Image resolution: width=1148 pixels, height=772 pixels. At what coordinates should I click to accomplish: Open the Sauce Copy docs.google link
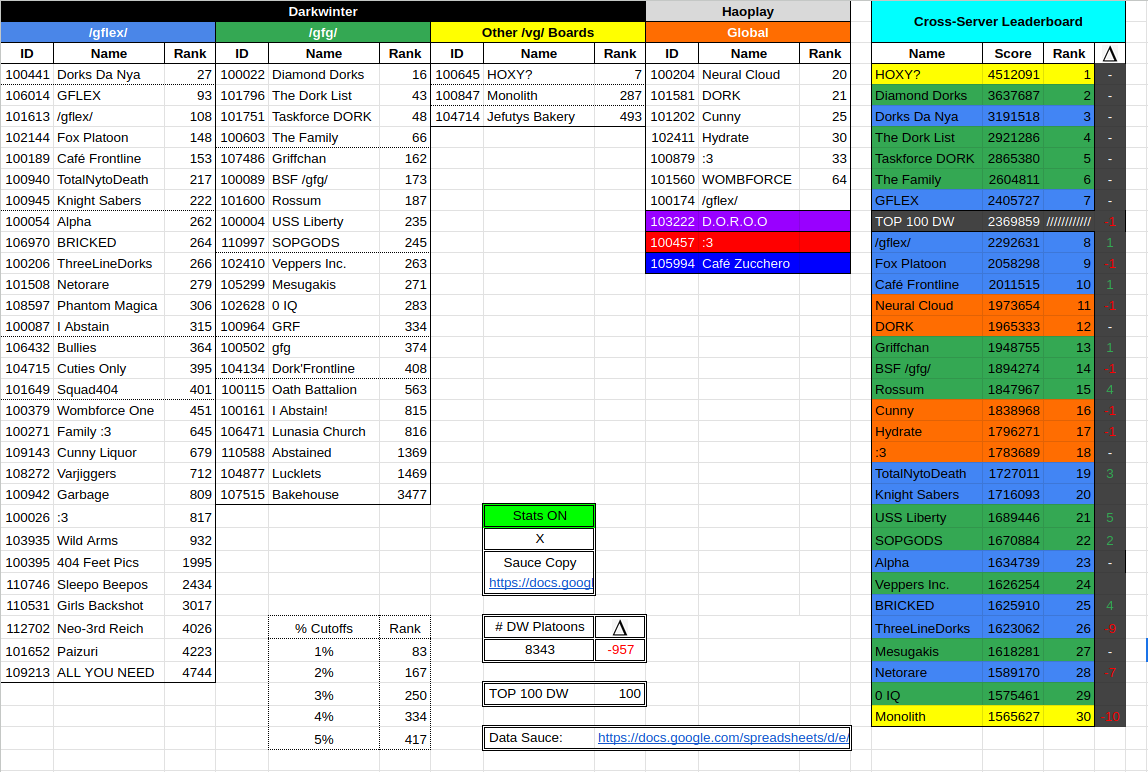point(540,583)
